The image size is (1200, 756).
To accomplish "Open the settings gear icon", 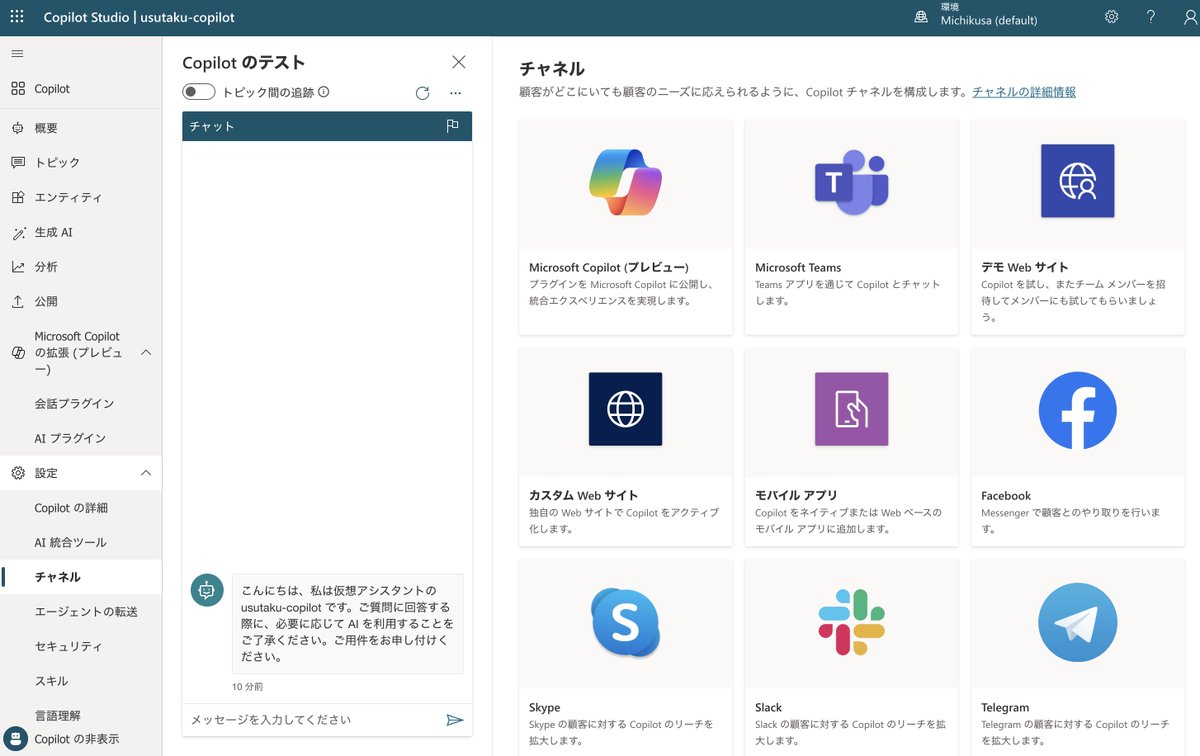I will tap(1112, 17).
